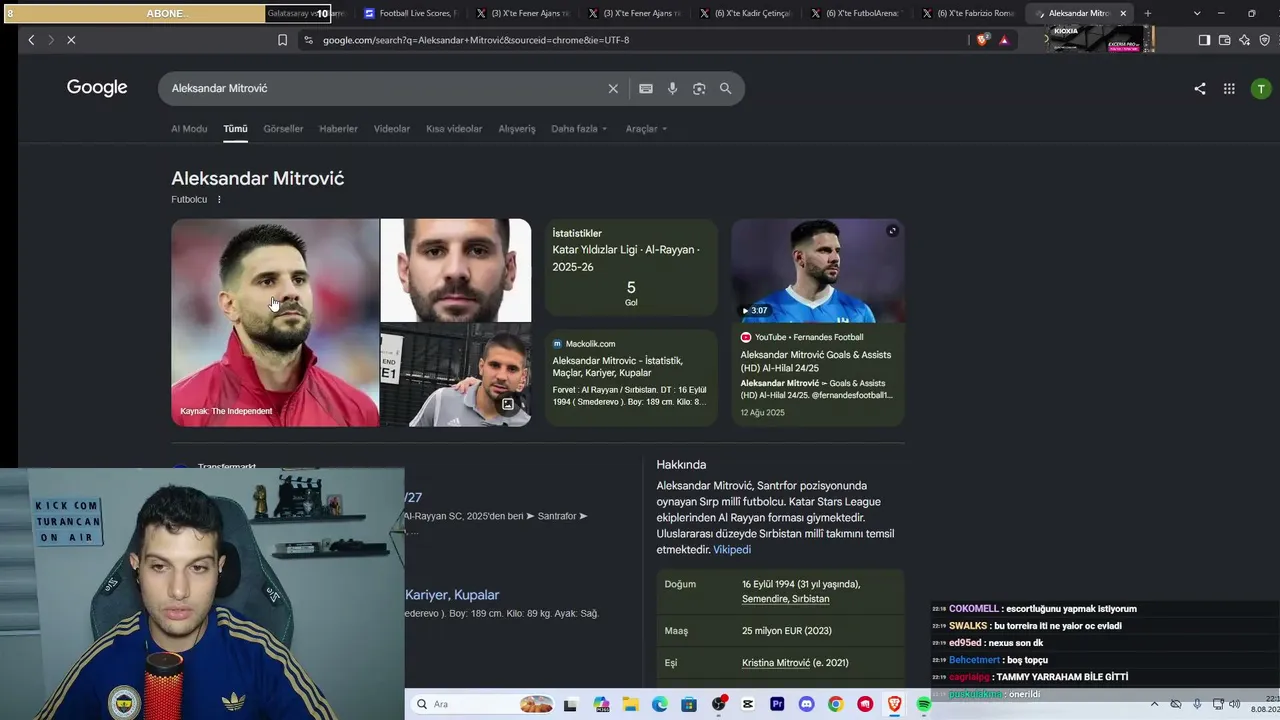
Task: Open Google Chrome from the taskbar
Action: [x=835, y=704]
